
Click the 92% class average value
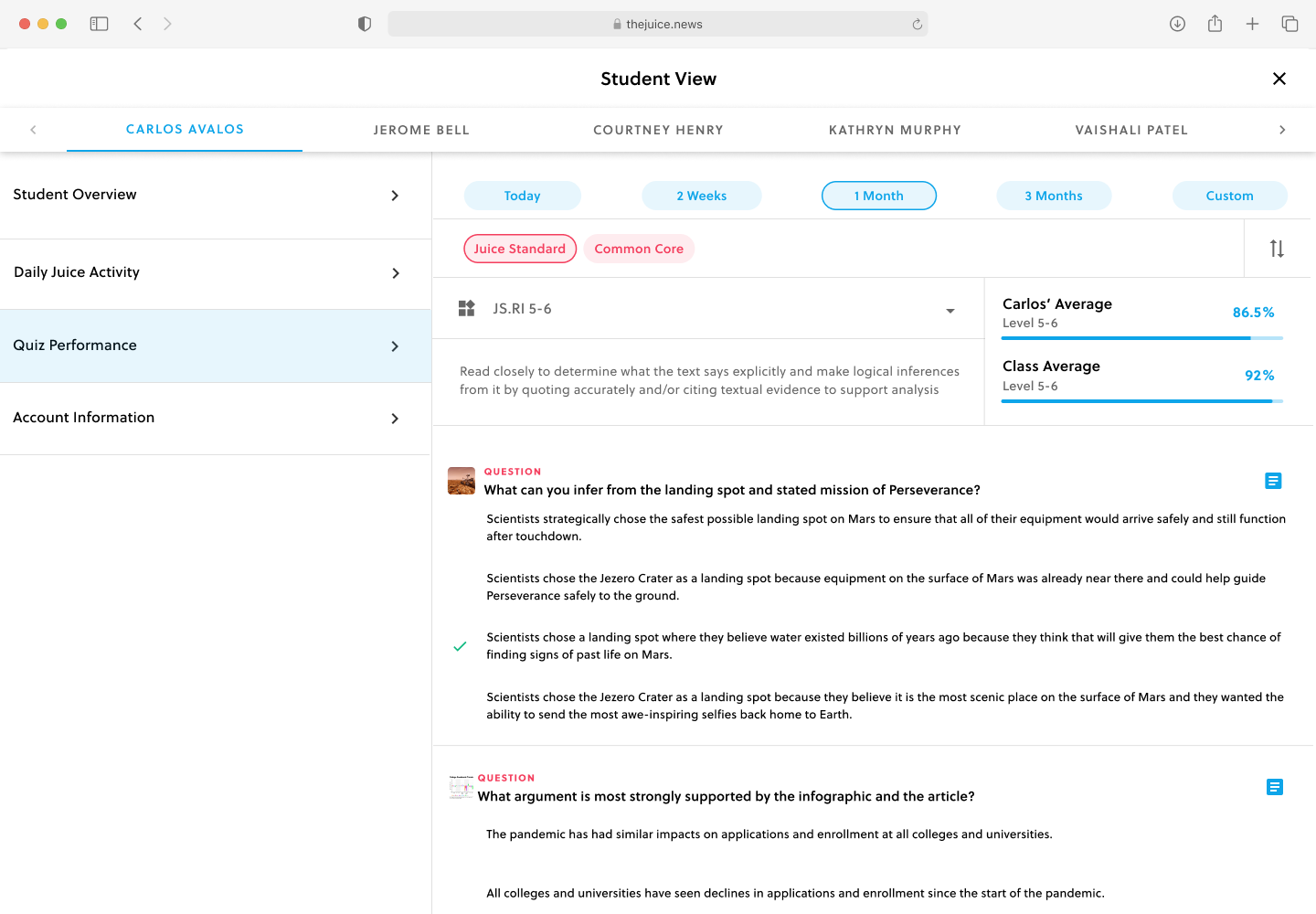click(1259, 376)
